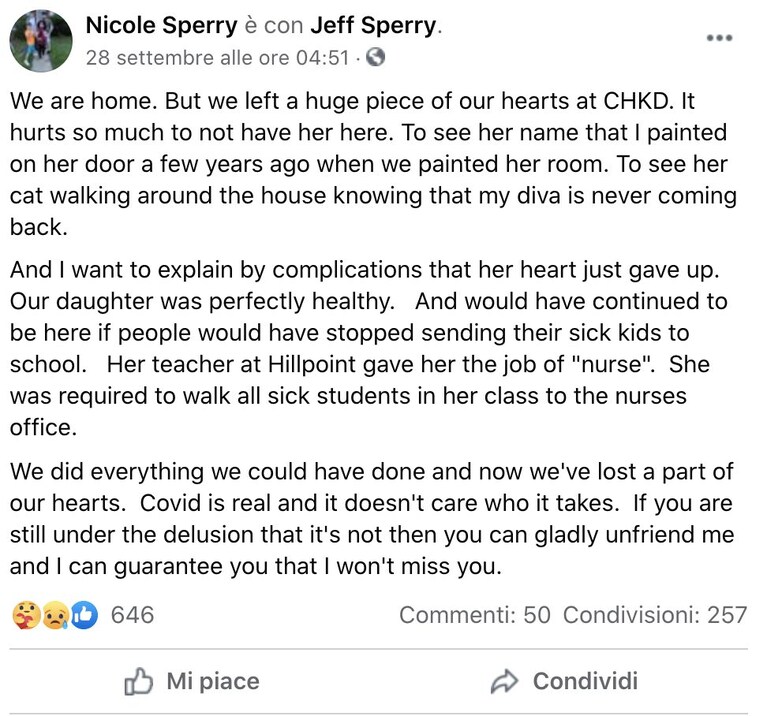767x716 pixels.
Task: Open Jeff Sperry's tagged profile link
Action: [x=374, y=25]
